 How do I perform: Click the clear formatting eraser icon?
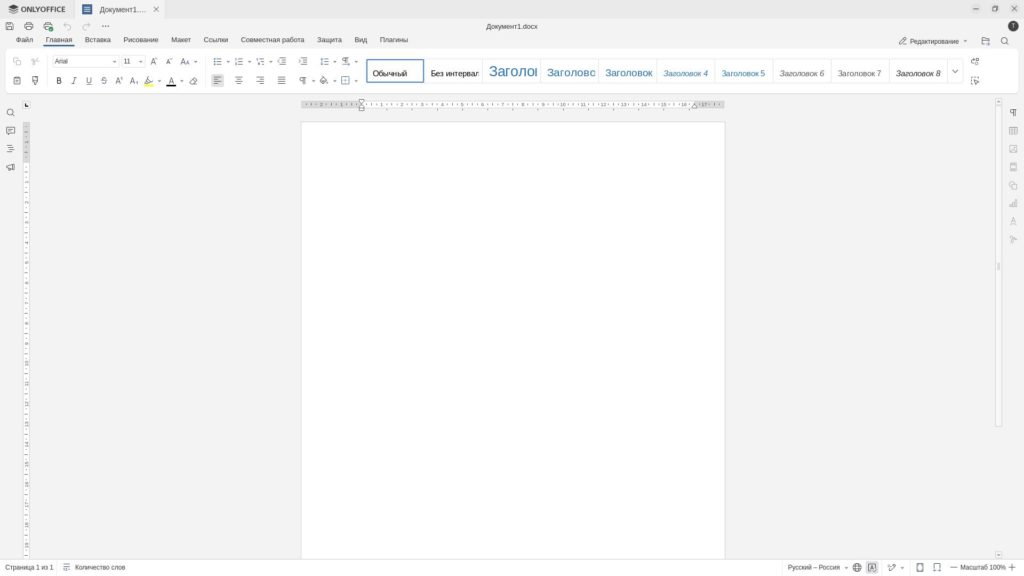pos(194,81)
